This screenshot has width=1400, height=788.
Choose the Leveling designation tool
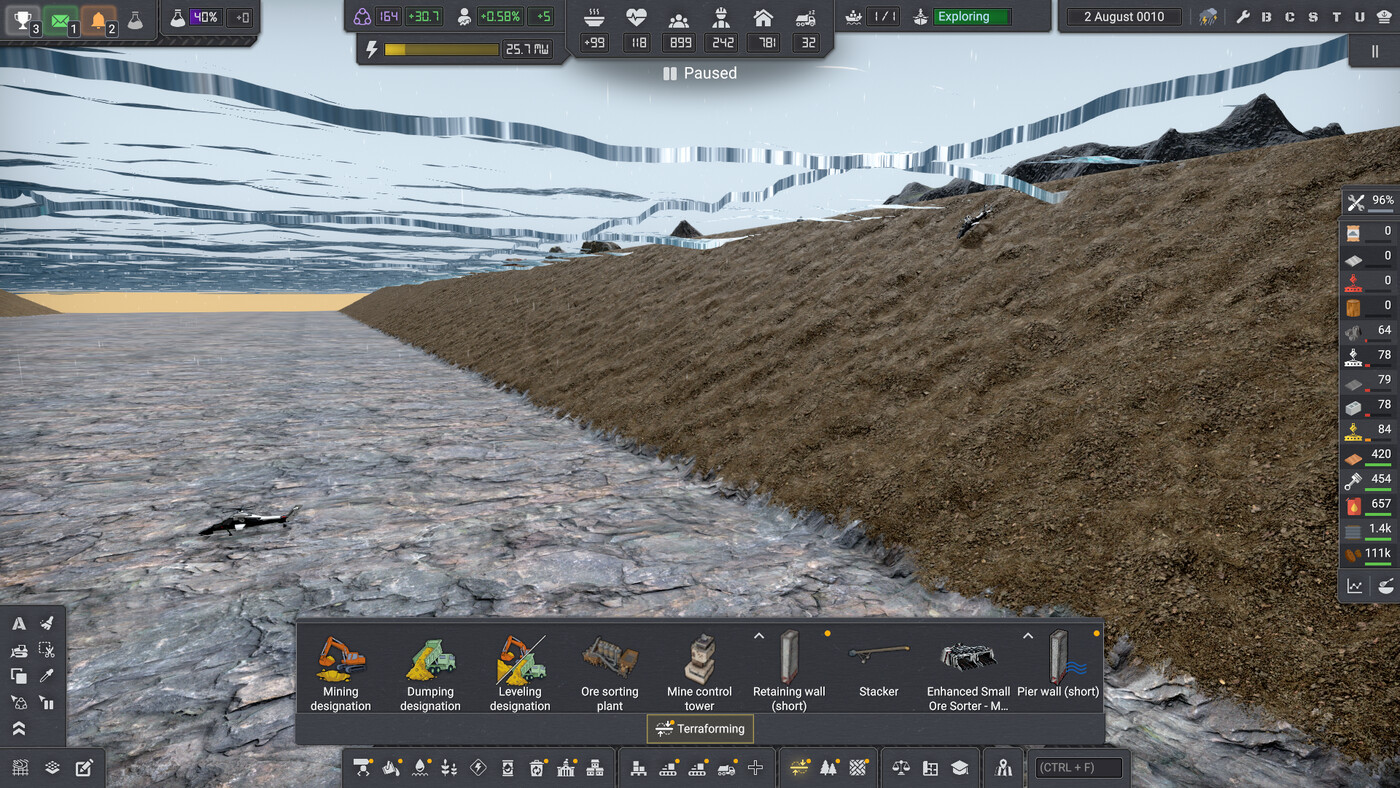520,672
